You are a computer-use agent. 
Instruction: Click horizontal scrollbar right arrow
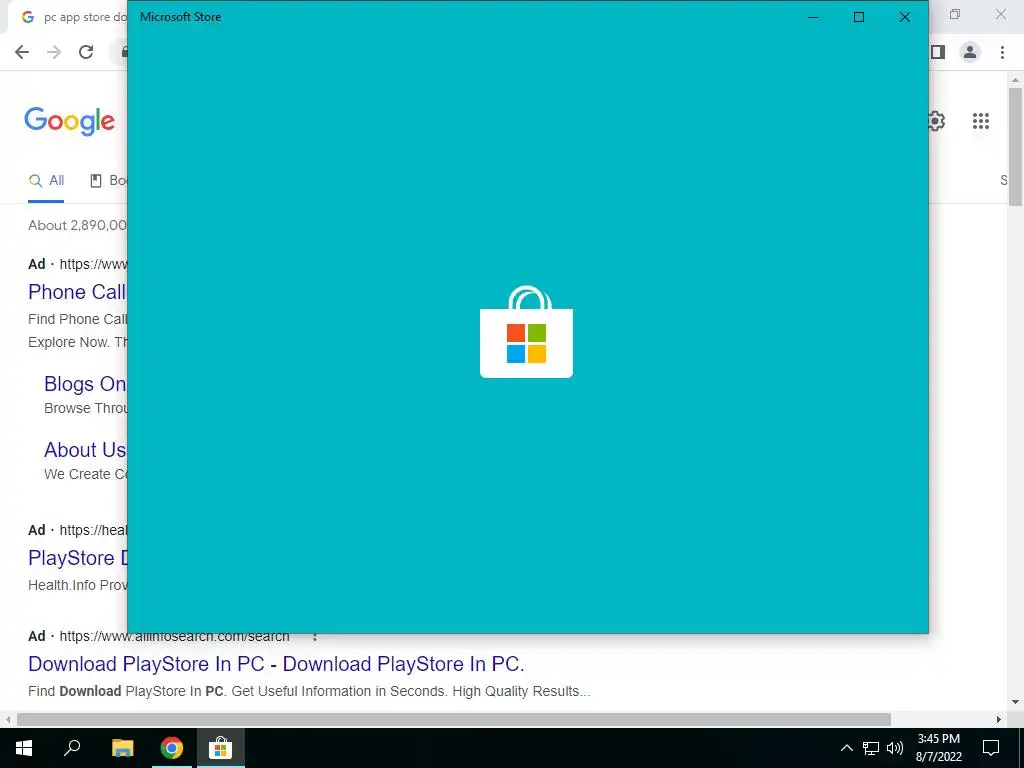coord(999,719)
